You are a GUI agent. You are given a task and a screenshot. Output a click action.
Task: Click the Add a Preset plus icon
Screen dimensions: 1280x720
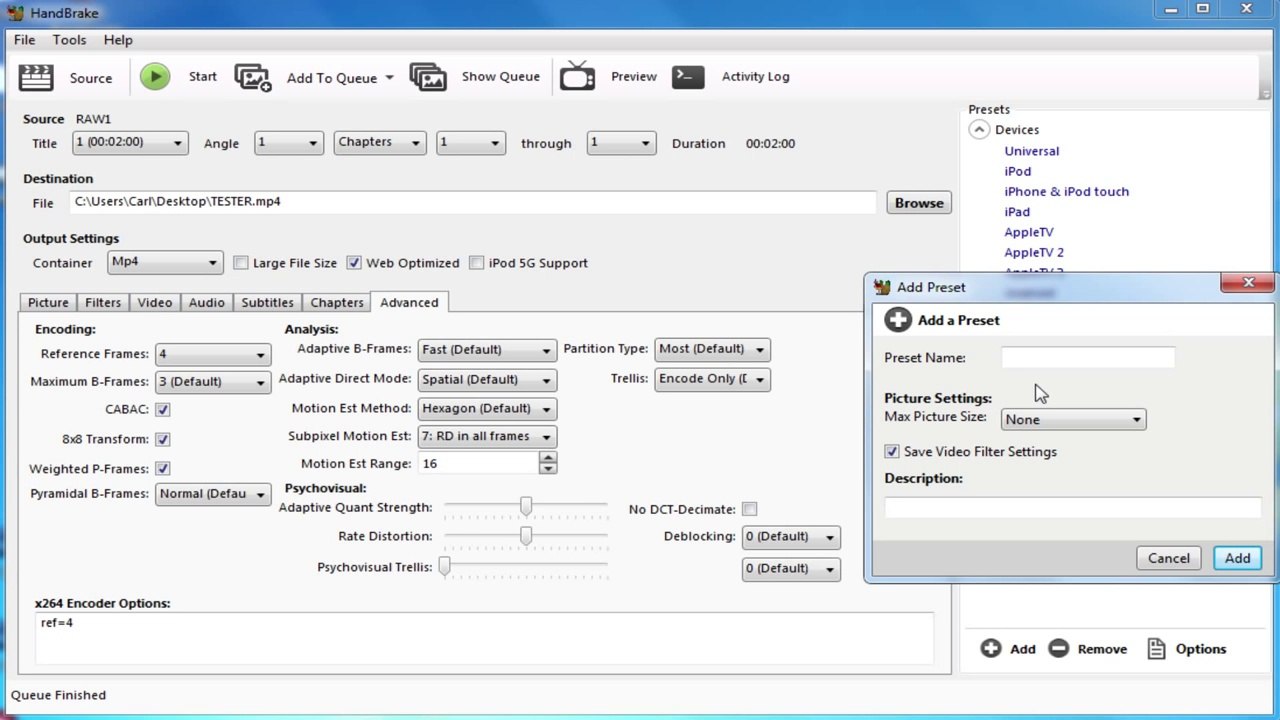[898, 320]
